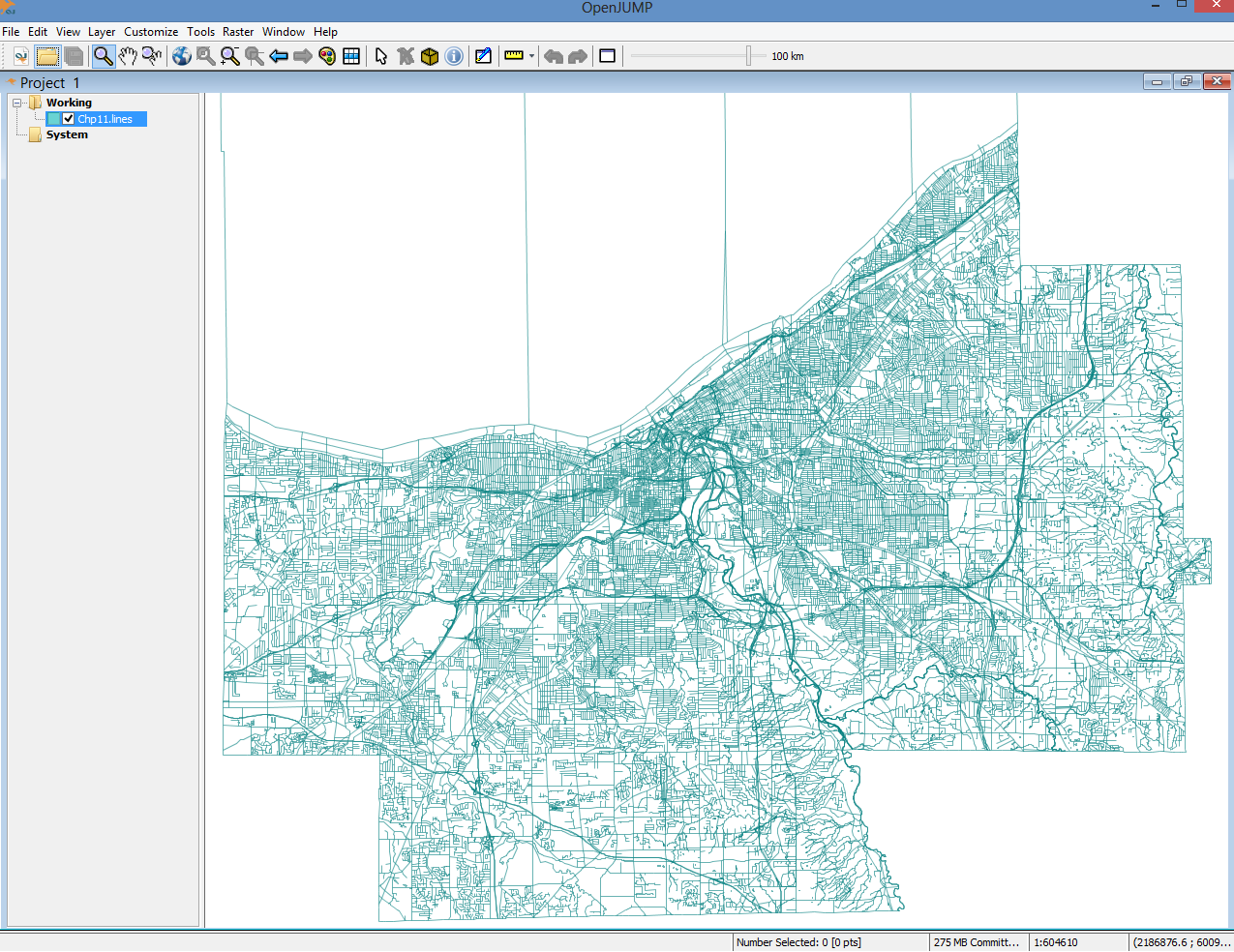Click the Zoom Previous blue arrow
1234x952 pixels.
[279, 56]
